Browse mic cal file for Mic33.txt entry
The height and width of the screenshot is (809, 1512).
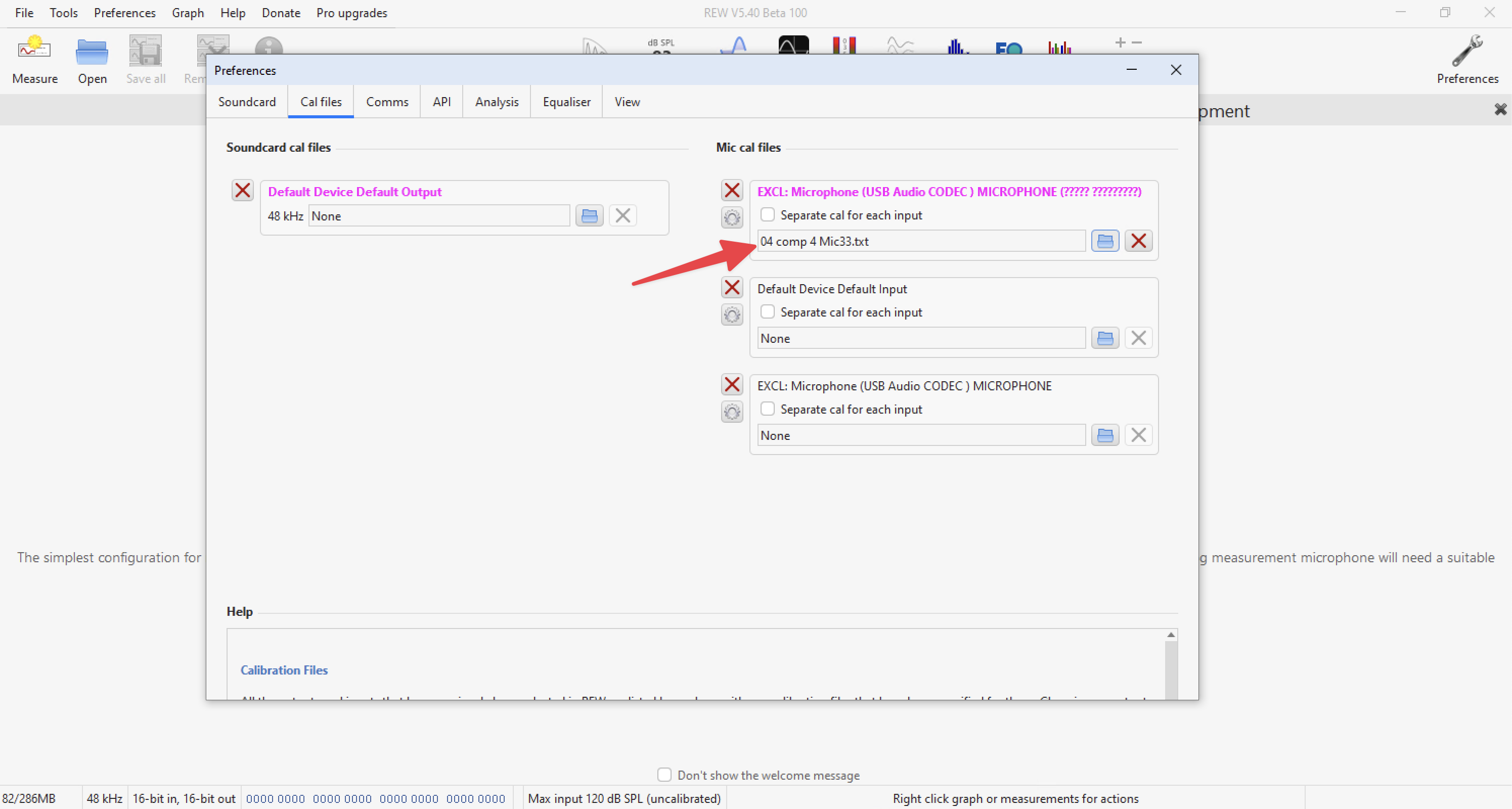tap(1104, 241)
